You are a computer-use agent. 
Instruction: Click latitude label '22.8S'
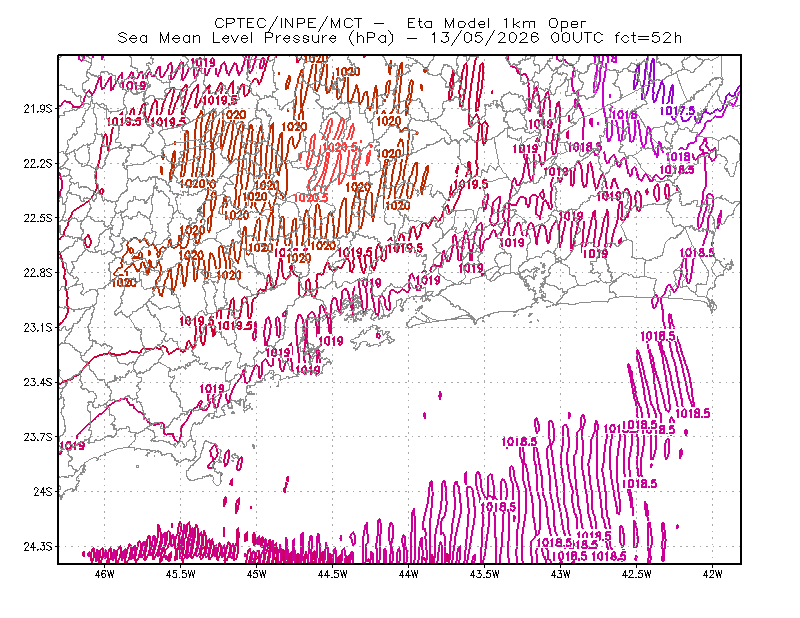click(x=38, y=273)
